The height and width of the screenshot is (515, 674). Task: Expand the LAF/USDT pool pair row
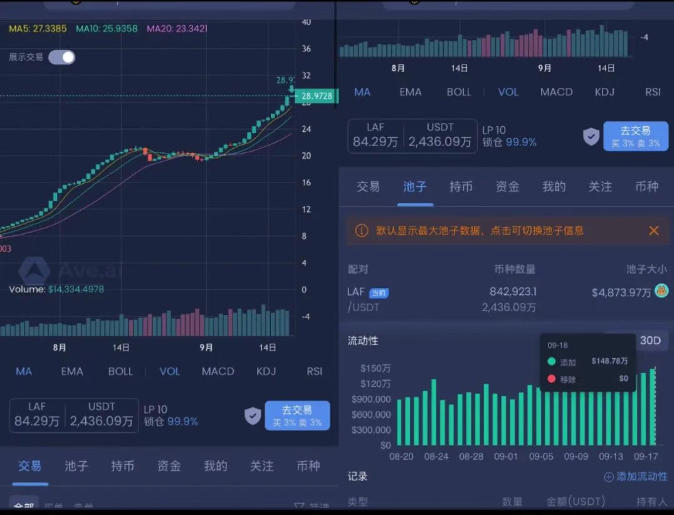pyautogui.click(x=500, y=298)
